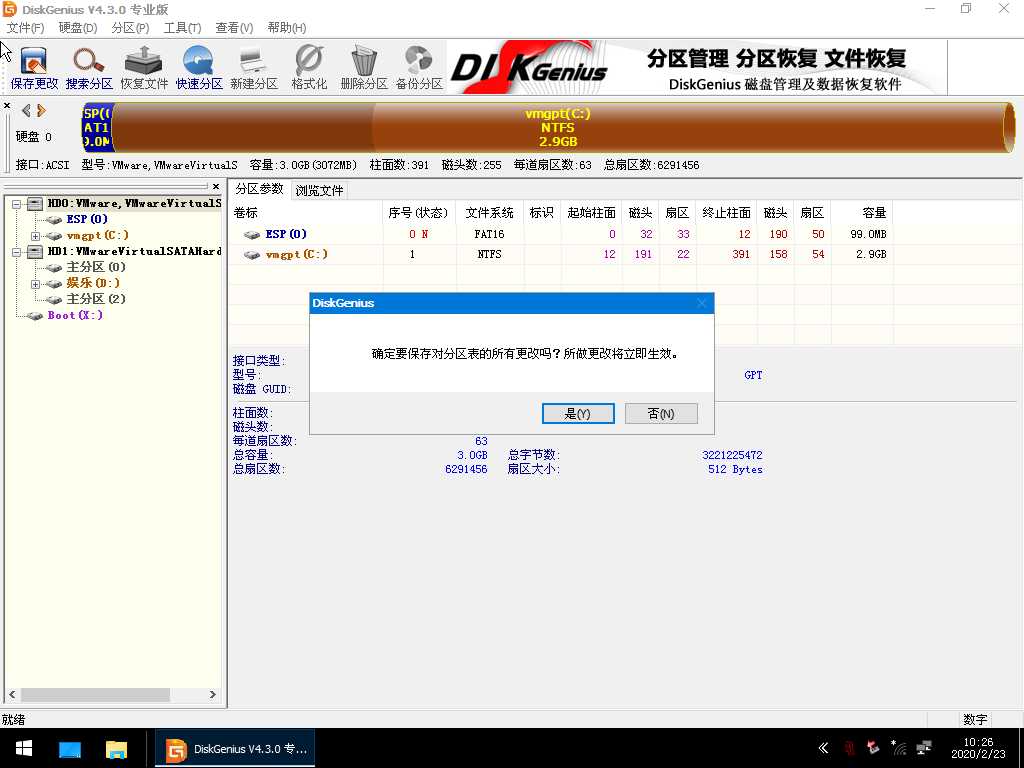
Task: Select ESP(0) in the disk tree
Action: click(87, 219)
